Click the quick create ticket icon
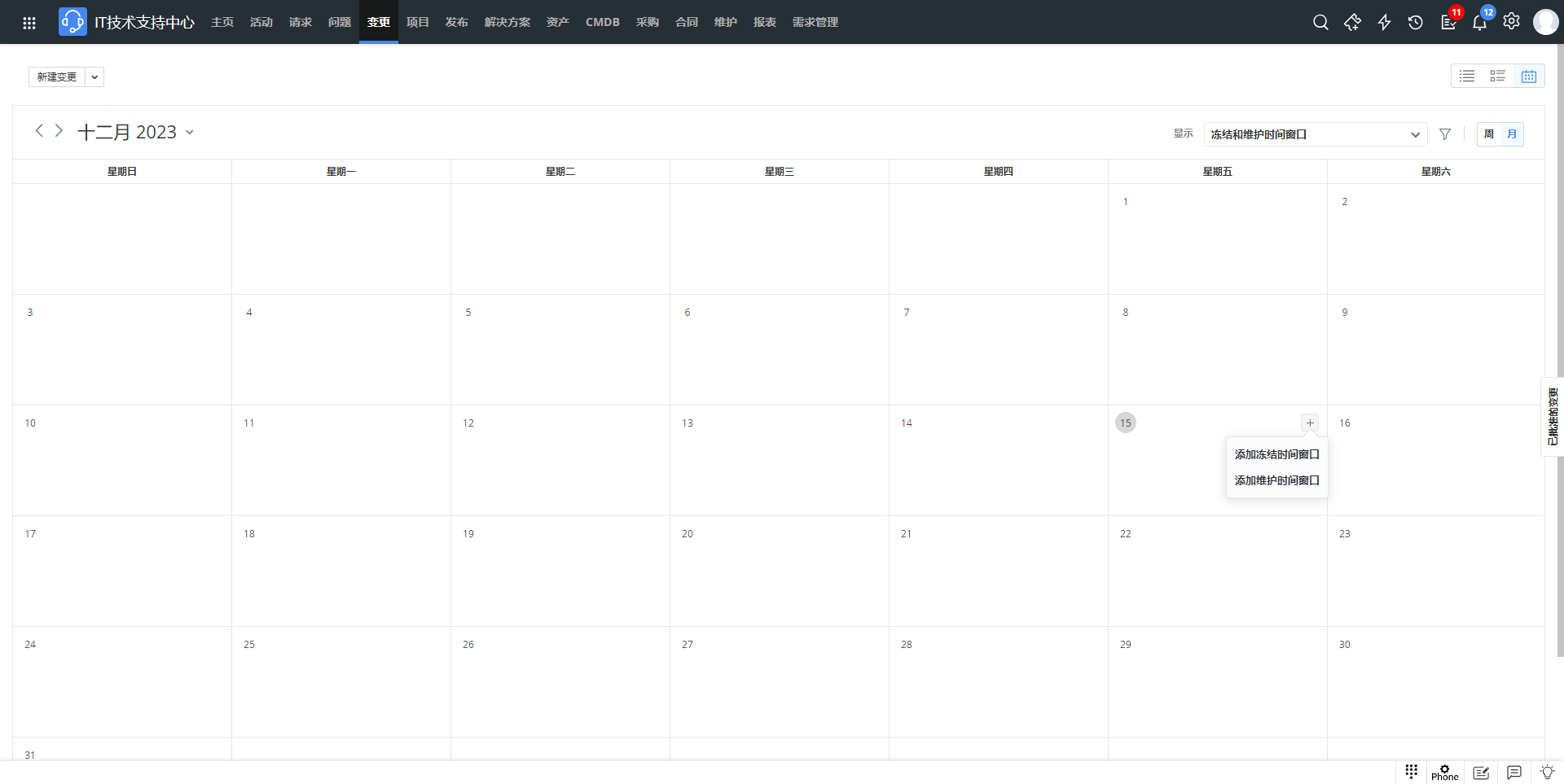 pyautogui.click(x=1352, y=22)
